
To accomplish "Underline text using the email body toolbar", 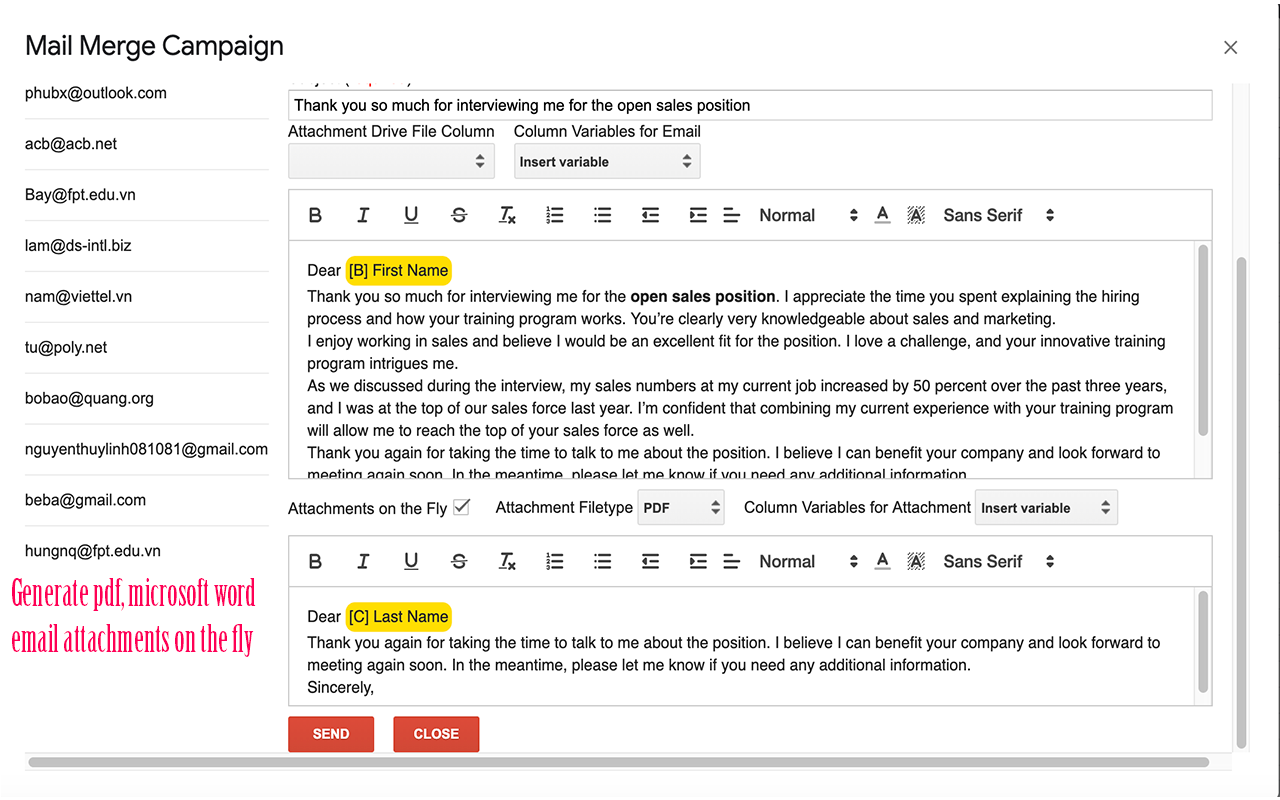I will point(411,214).
